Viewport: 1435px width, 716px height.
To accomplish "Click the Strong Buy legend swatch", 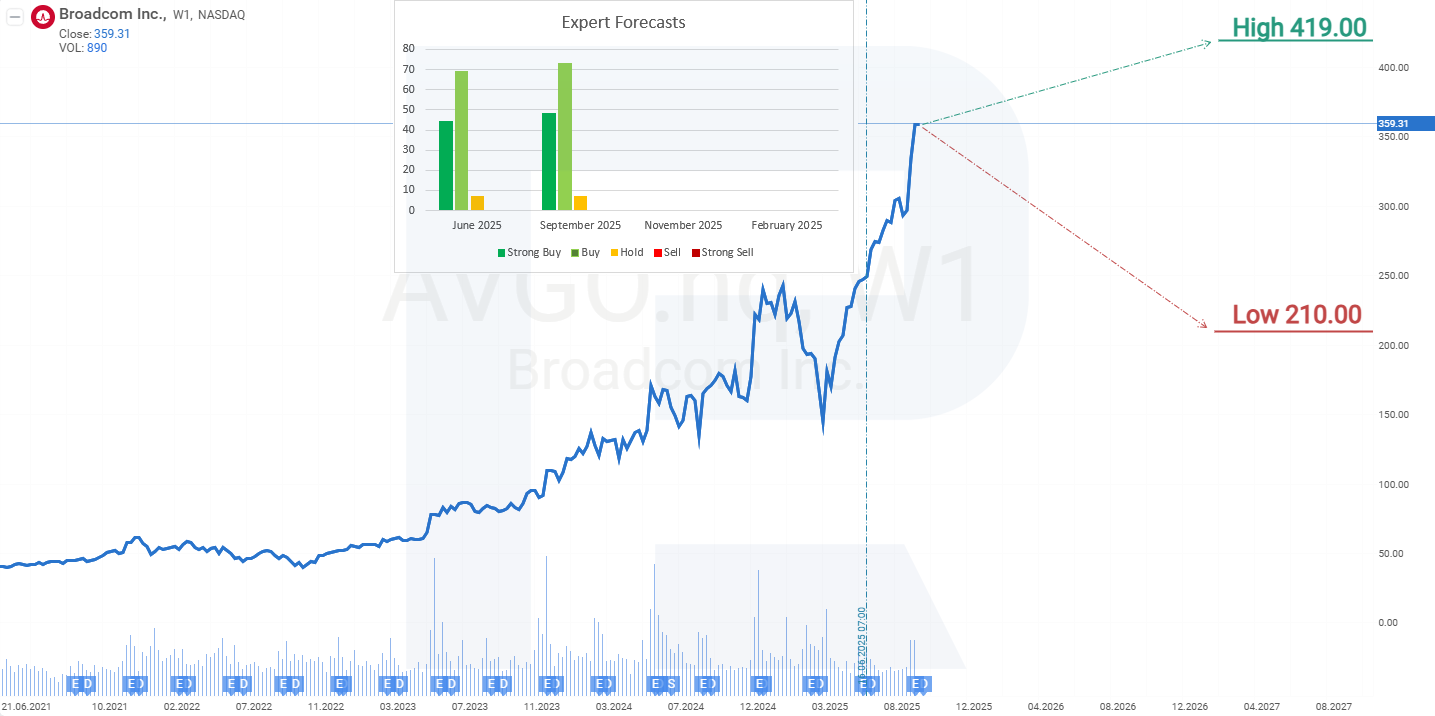I will coord(502,253).
